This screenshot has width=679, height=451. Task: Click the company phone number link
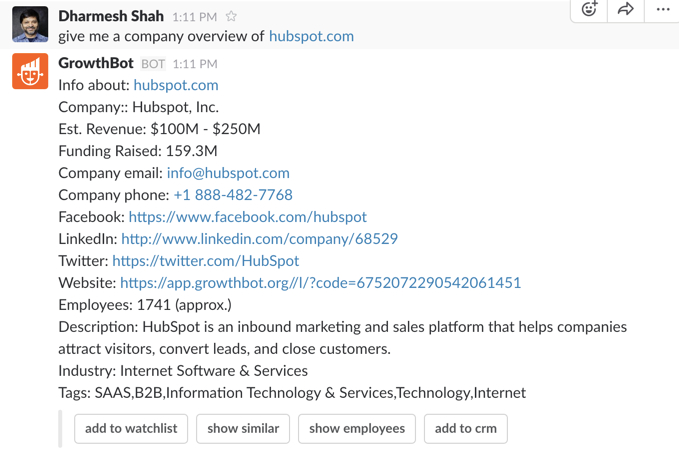click(x=233, y=195)
